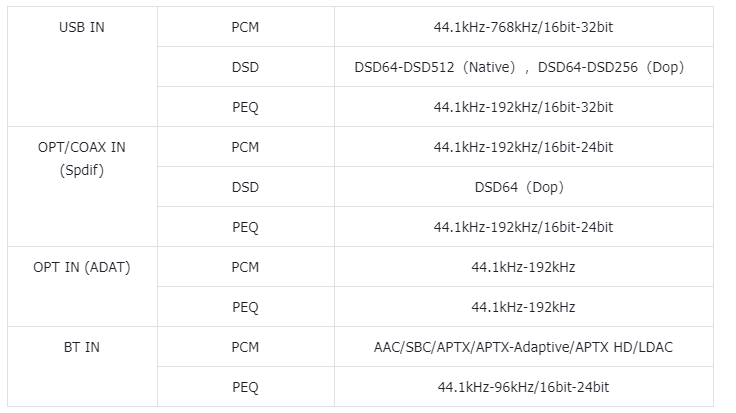This screenshot has width=736, height=413.
Task: Select the DSD cell under USB IN
Action: pos(244,67)
